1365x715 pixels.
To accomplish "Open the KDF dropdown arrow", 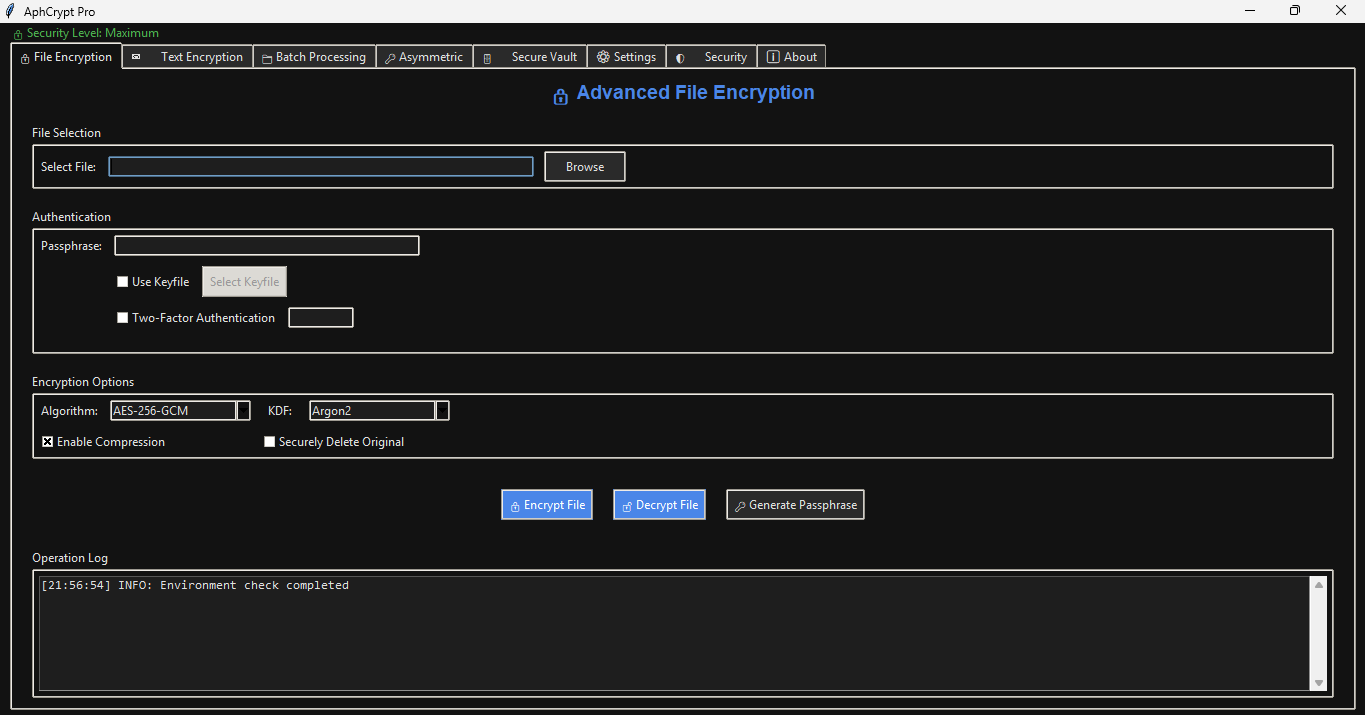I will [x=442, y=411].
